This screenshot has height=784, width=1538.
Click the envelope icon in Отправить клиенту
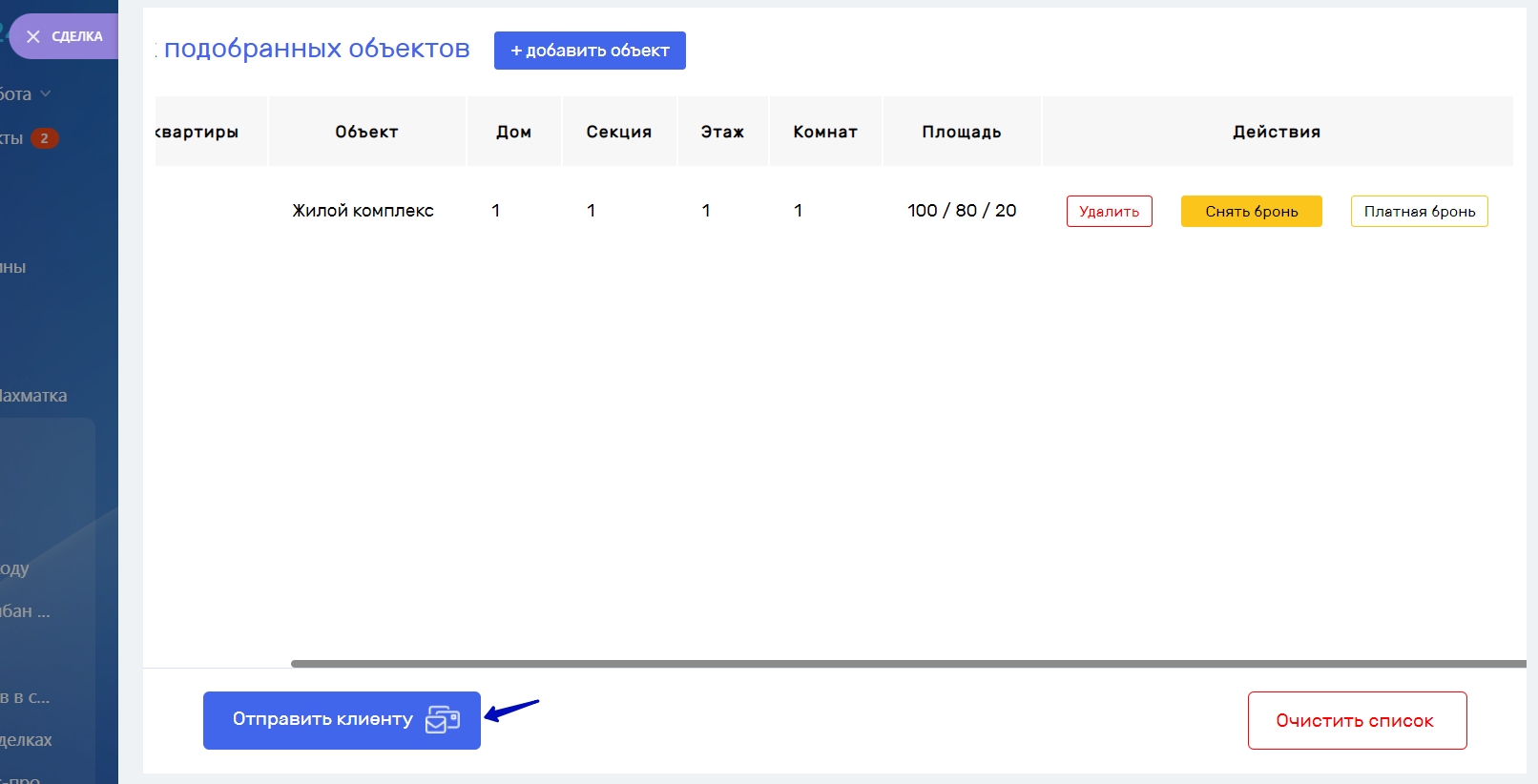442,720
